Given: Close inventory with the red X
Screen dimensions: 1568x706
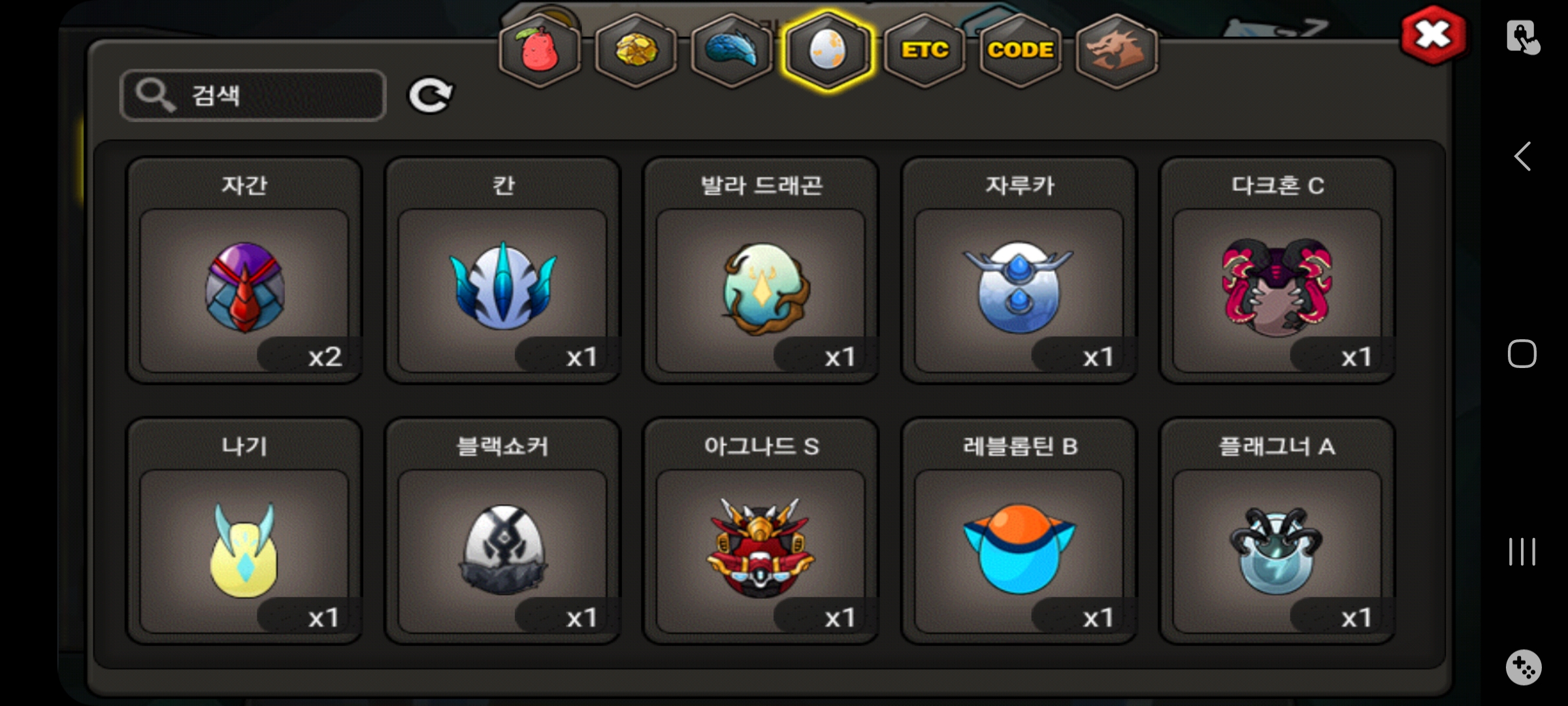Looking at the screenshot, I should tap(1433, 35).
